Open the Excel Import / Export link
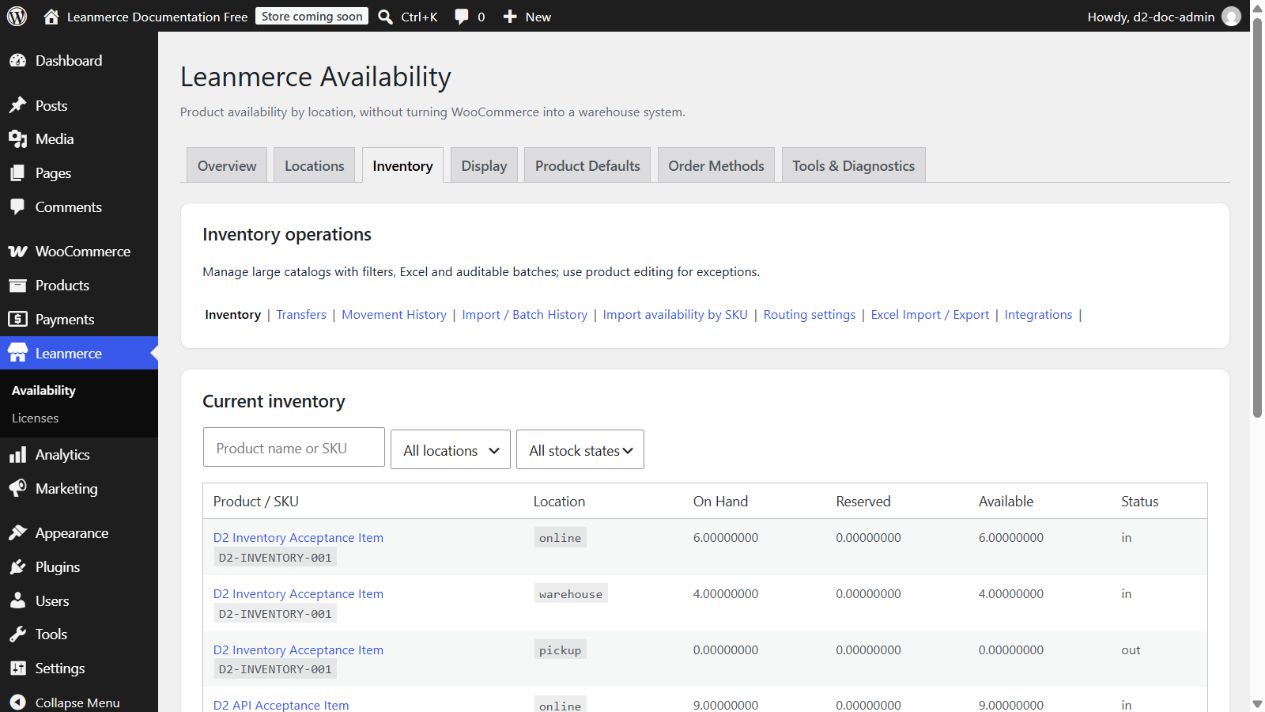 coord(930,314)
